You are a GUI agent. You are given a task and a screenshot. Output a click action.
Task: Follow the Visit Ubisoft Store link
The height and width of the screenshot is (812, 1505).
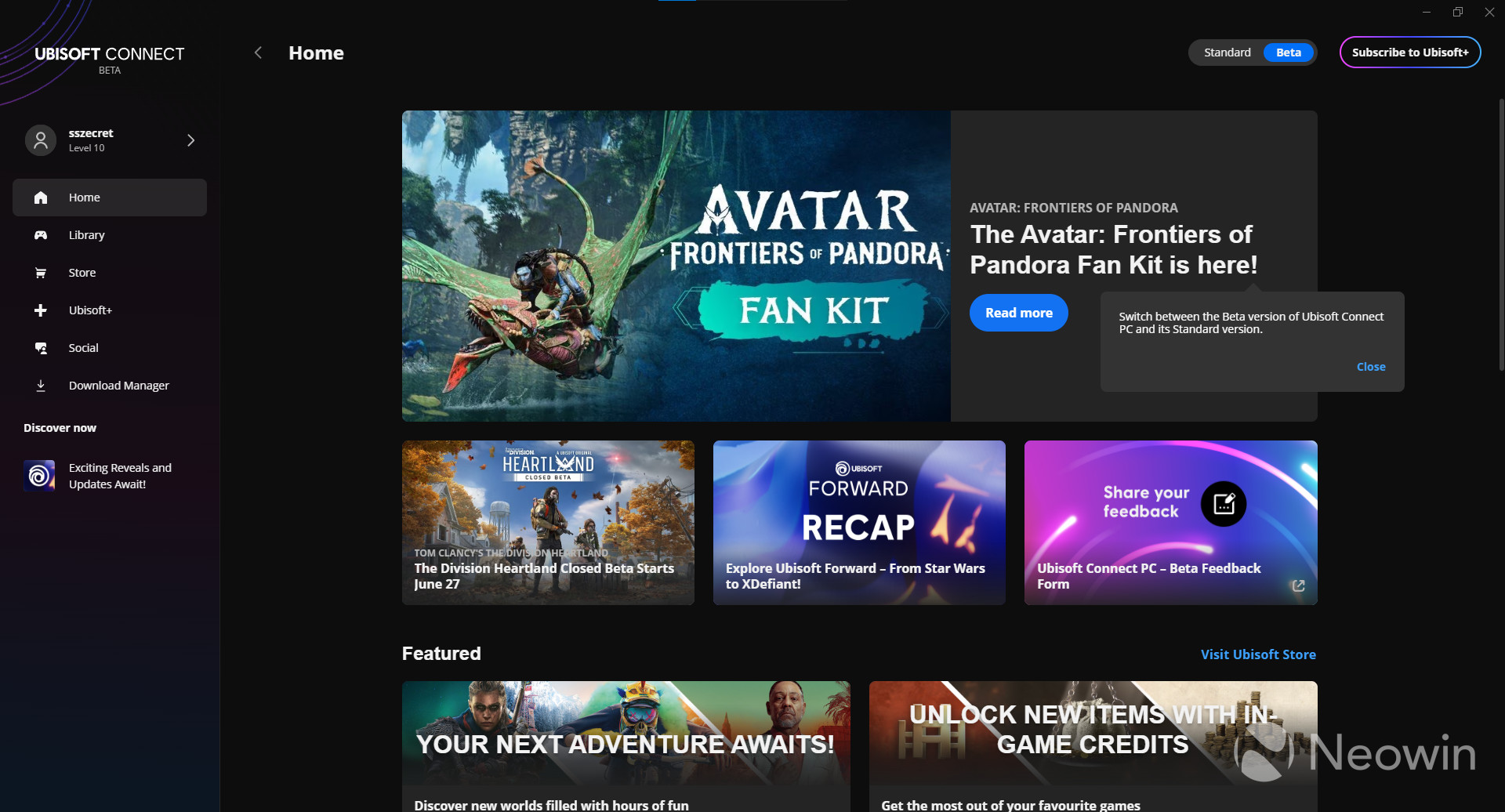point(1257,654)
